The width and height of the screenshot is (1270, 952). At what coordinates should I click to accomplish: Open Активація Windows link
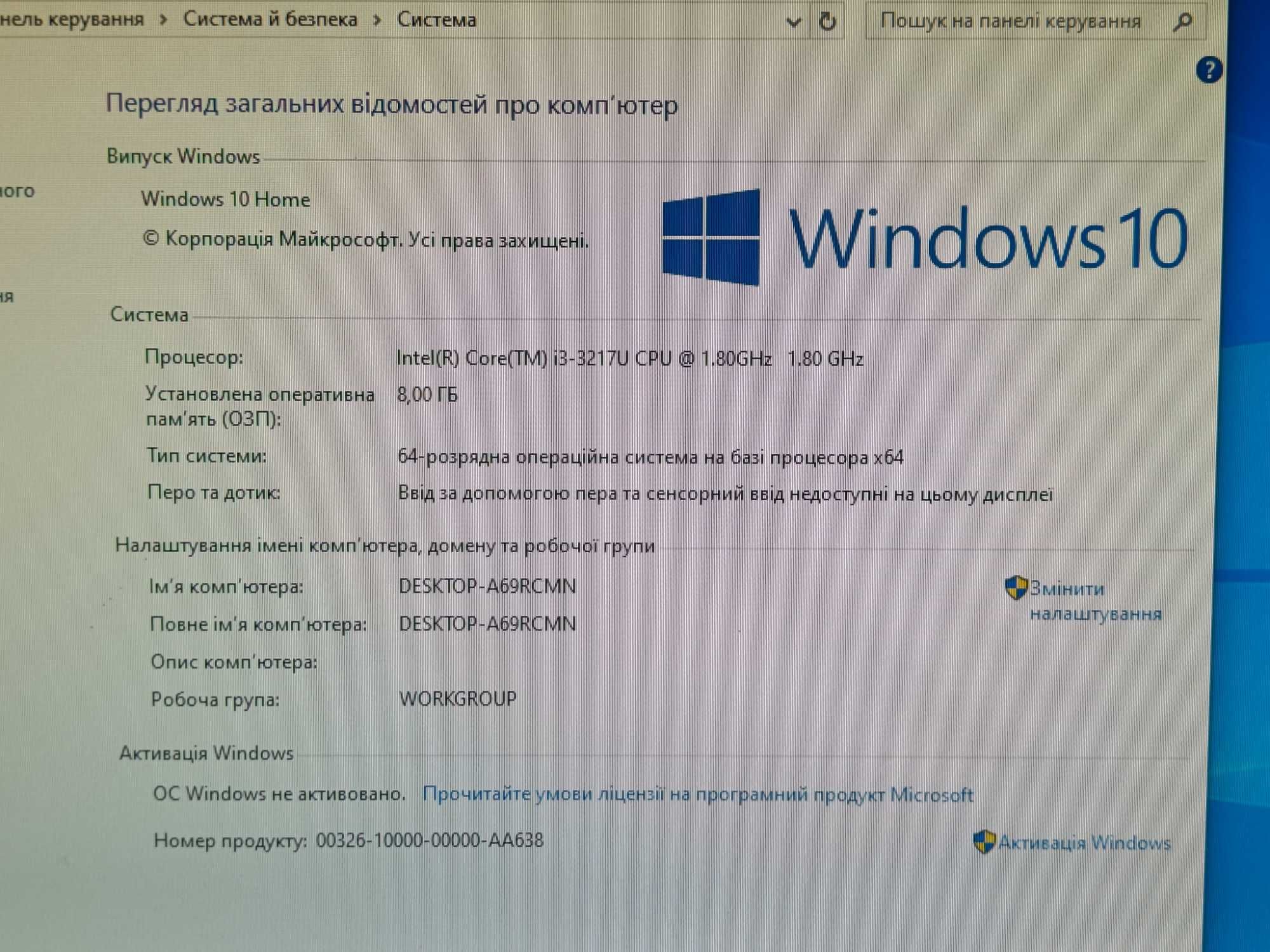coord(1085,842)
